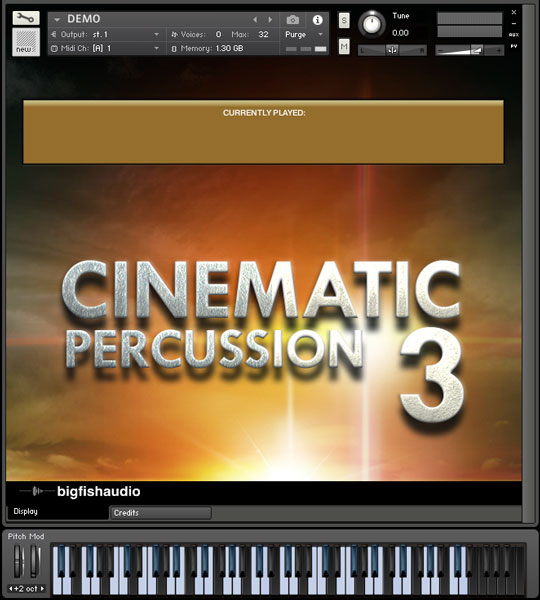The width and height of the screenshot is (540, 600).
Task: Shift keyboard octave down with left arrow
Action: 11,589
